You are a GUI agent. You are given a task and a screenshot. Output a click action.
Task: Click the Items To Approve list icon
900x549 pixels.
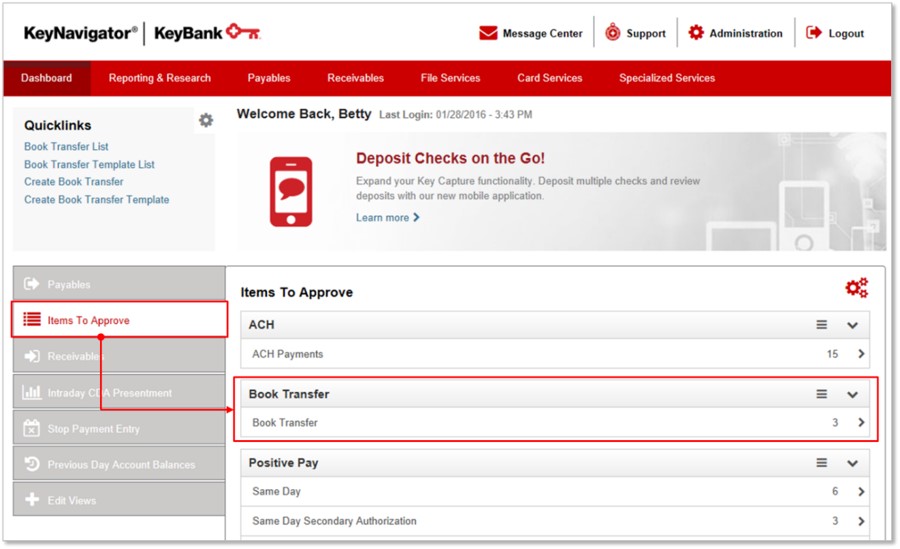32,319
